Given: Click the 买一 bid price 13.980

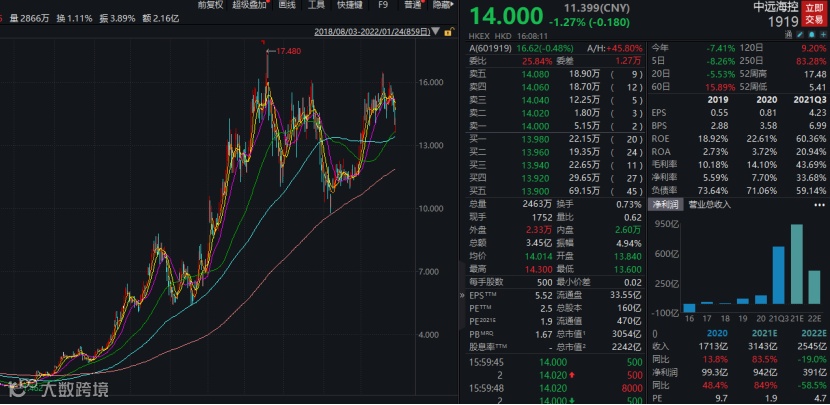Looking at the screenshot, I should [534, 139].
